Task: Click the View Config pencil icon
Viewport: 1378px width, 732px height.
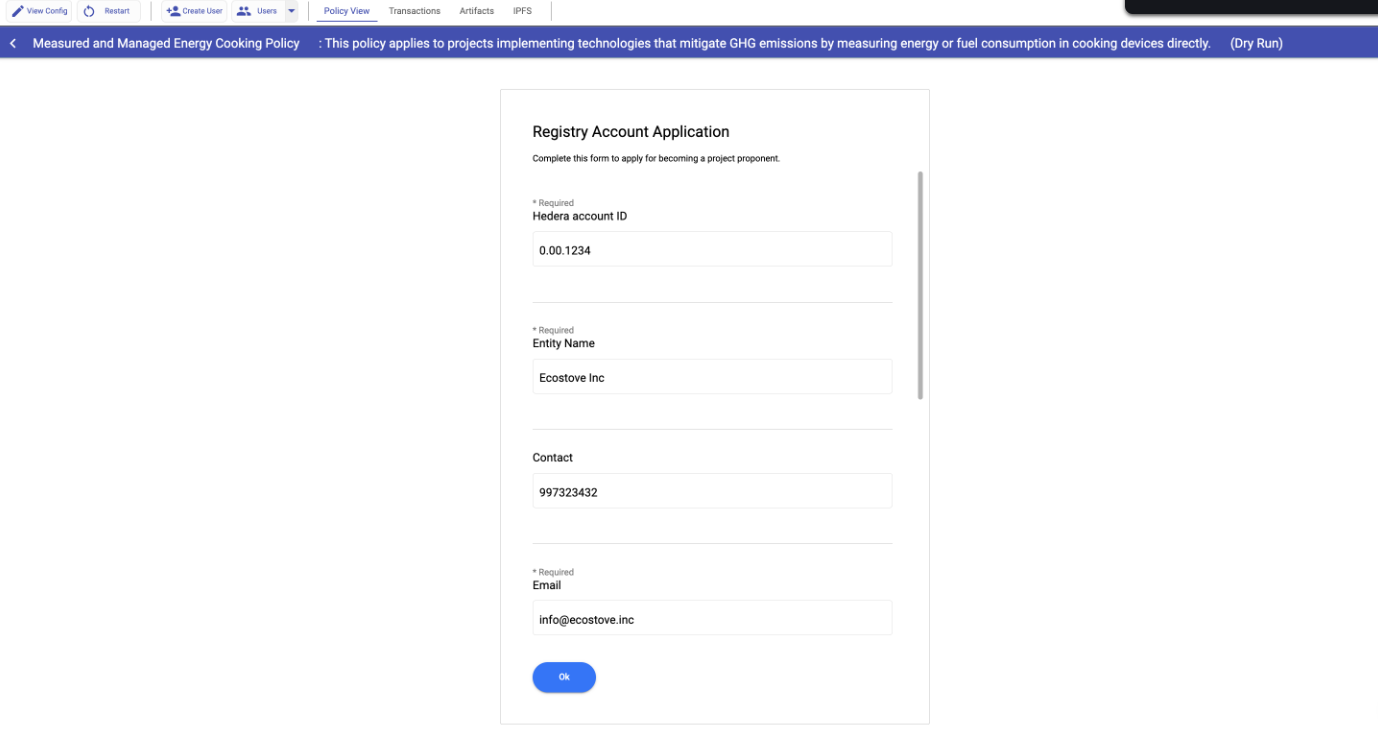Action: 17,11
